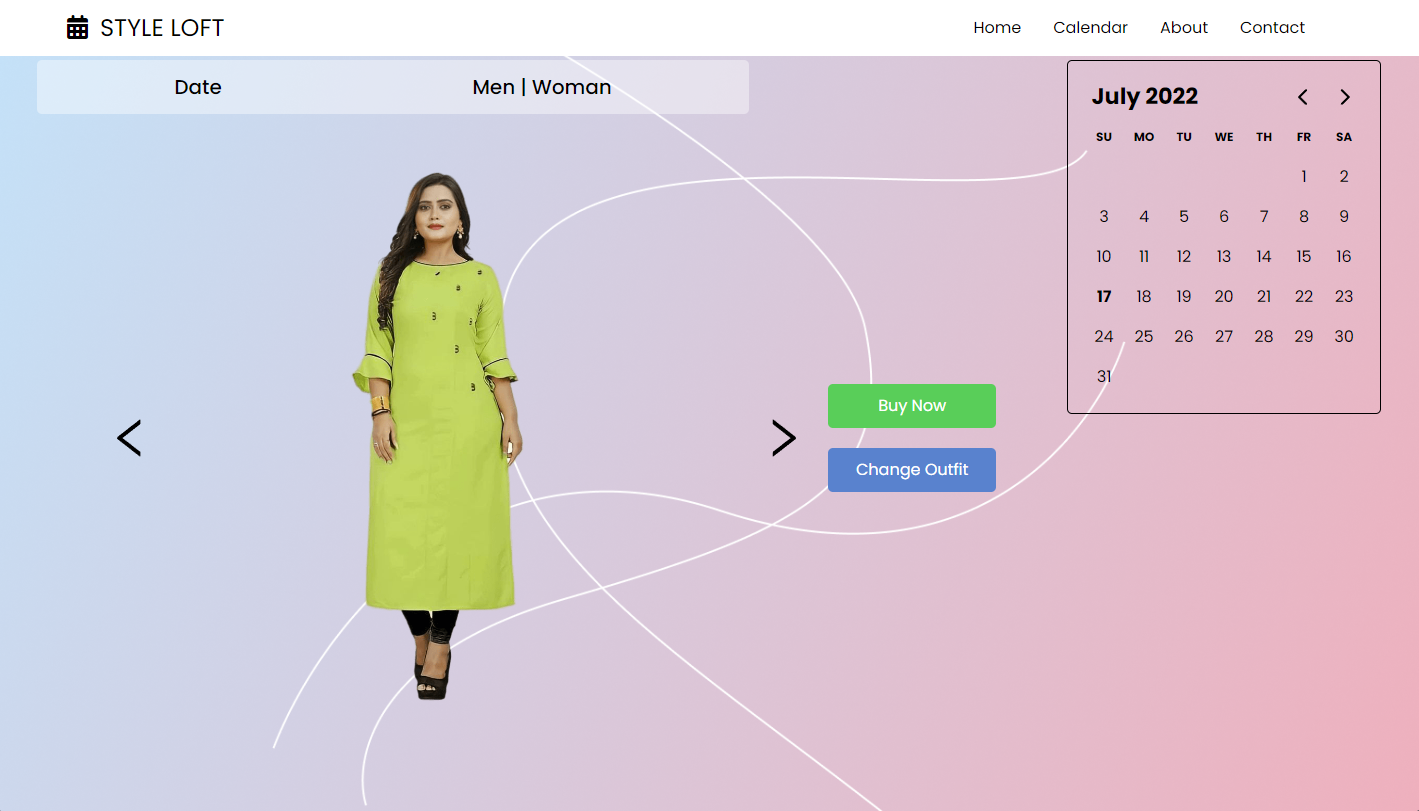Click the SU weekday header

click(x=1104, y=137)
